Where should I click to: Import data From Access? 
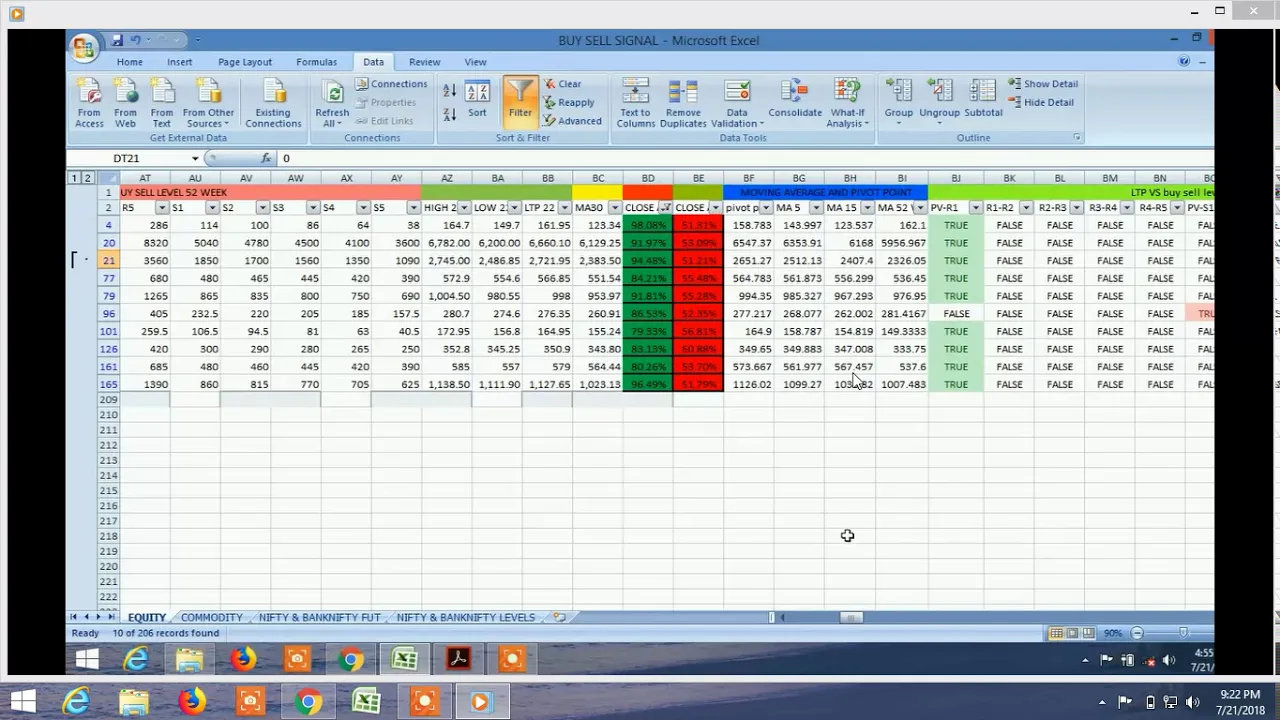(x=89, y=104)
